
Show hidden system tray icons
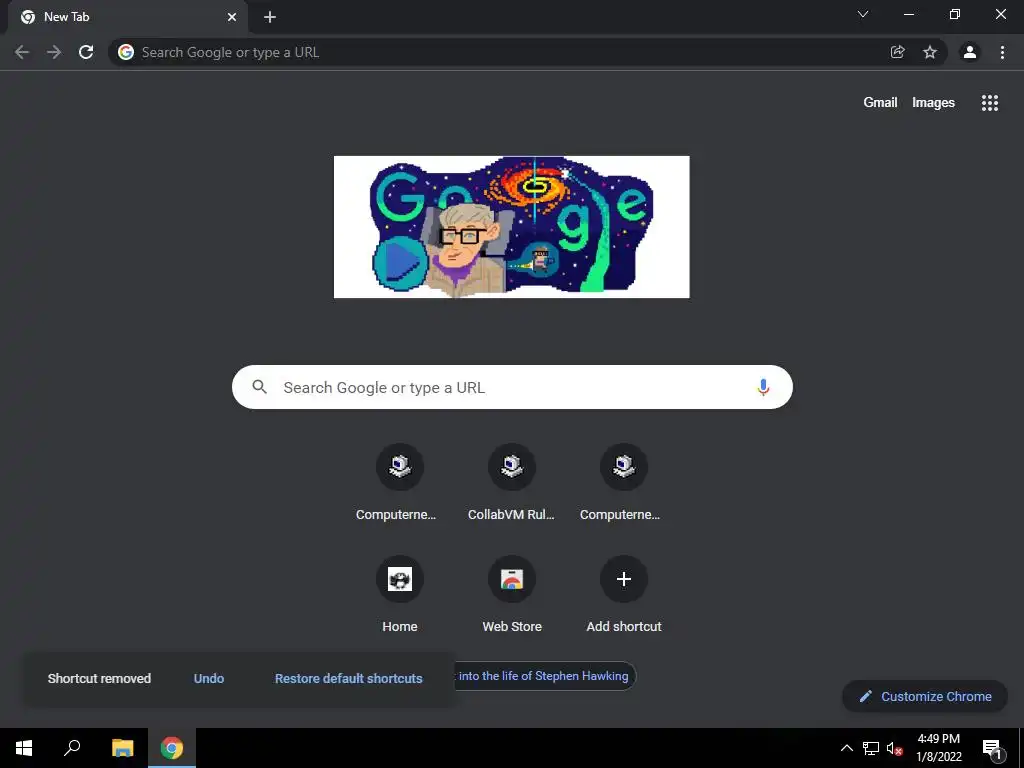pyautogui.click(x=846, y=748)
